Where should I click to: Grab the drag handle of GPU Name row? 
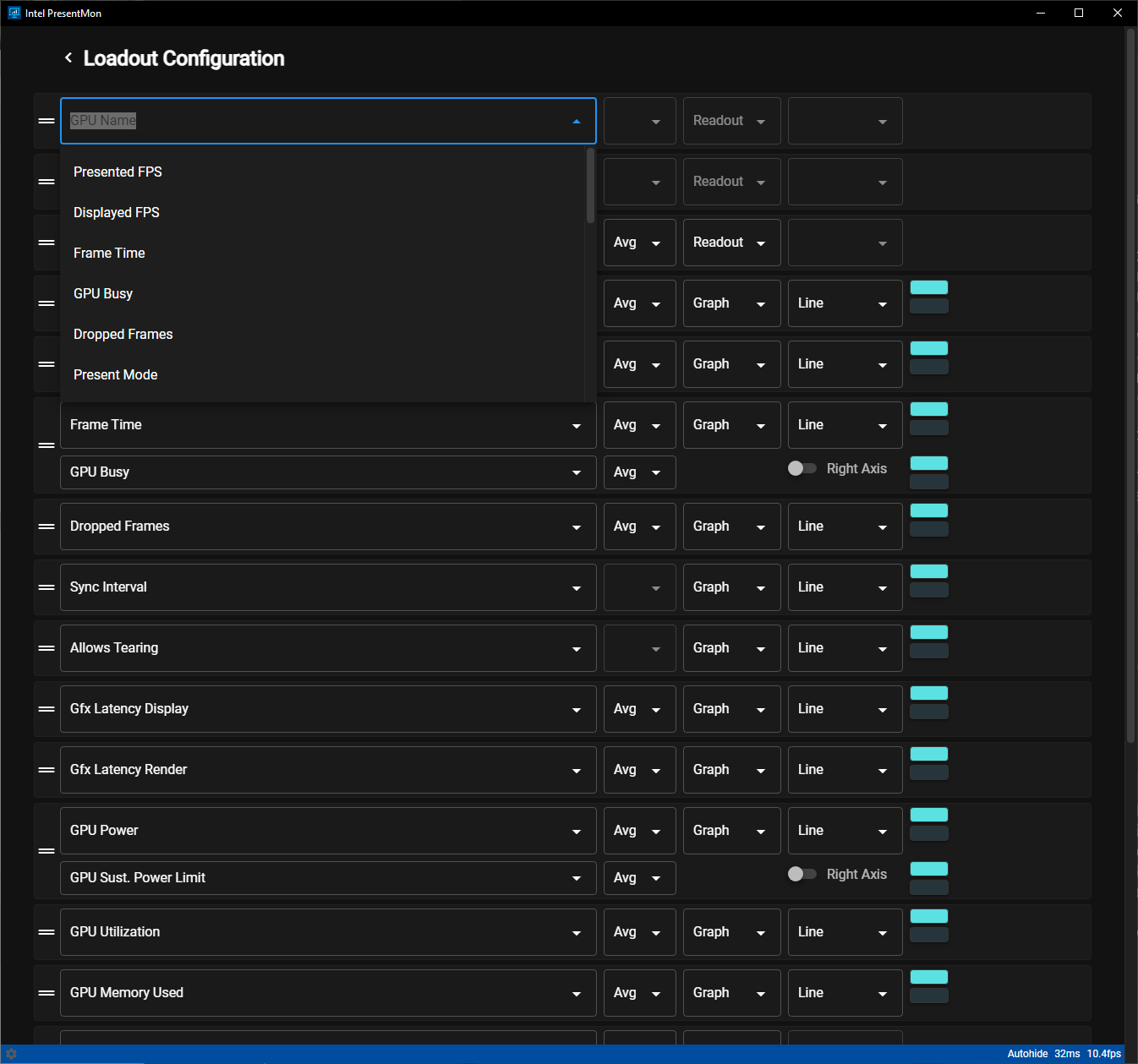click(47, 121)
